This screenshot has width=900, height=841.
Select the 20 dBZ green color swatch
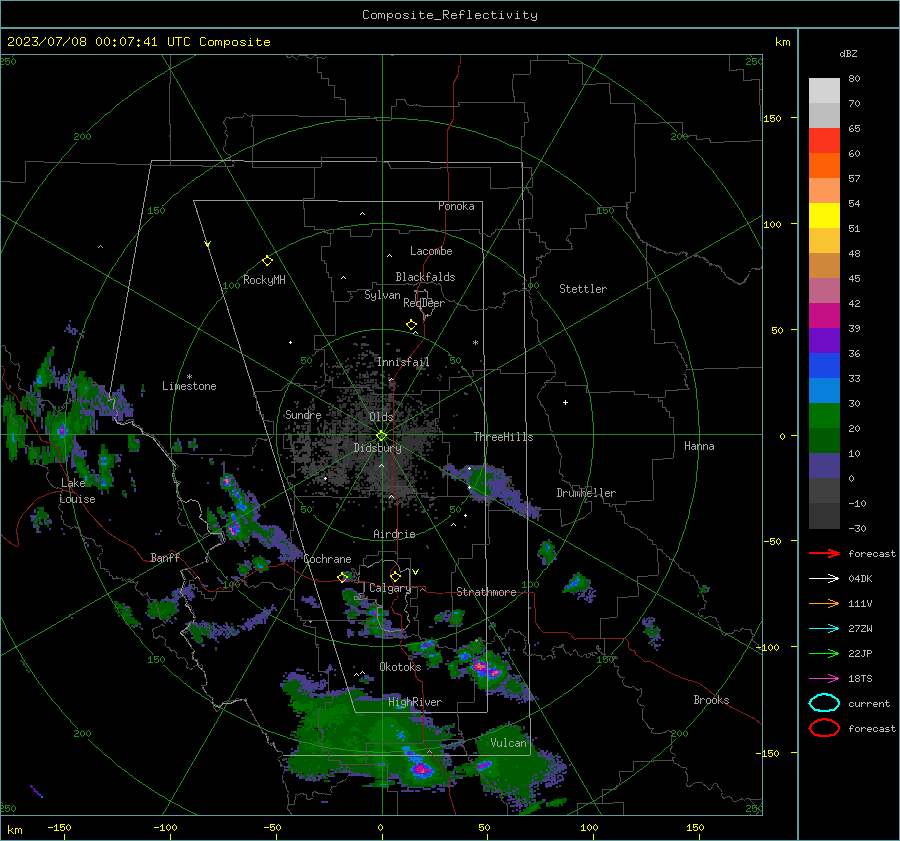click(824, 440)
